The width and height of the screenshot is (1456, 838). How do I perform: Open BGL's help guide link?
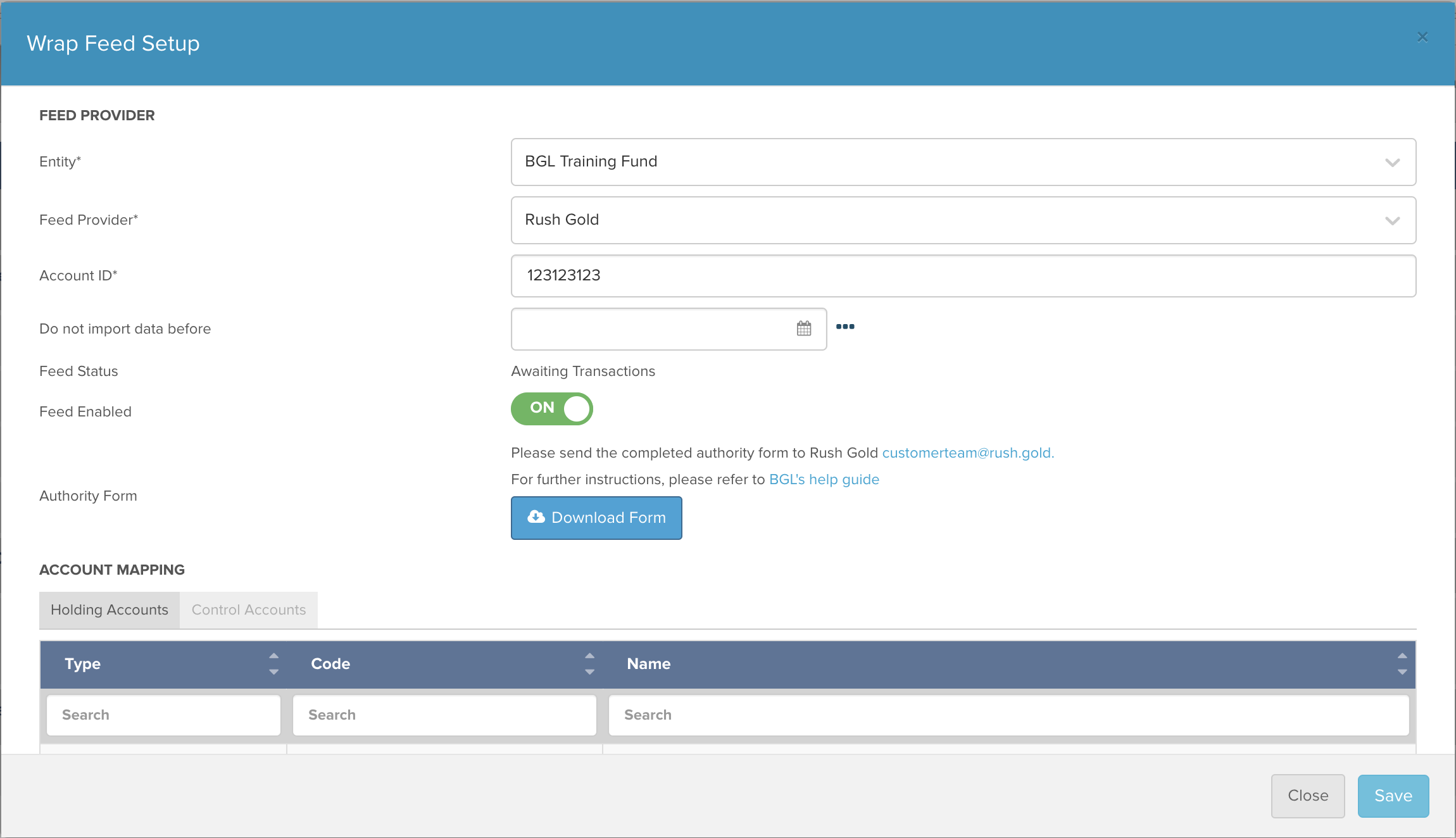point(824,480)
